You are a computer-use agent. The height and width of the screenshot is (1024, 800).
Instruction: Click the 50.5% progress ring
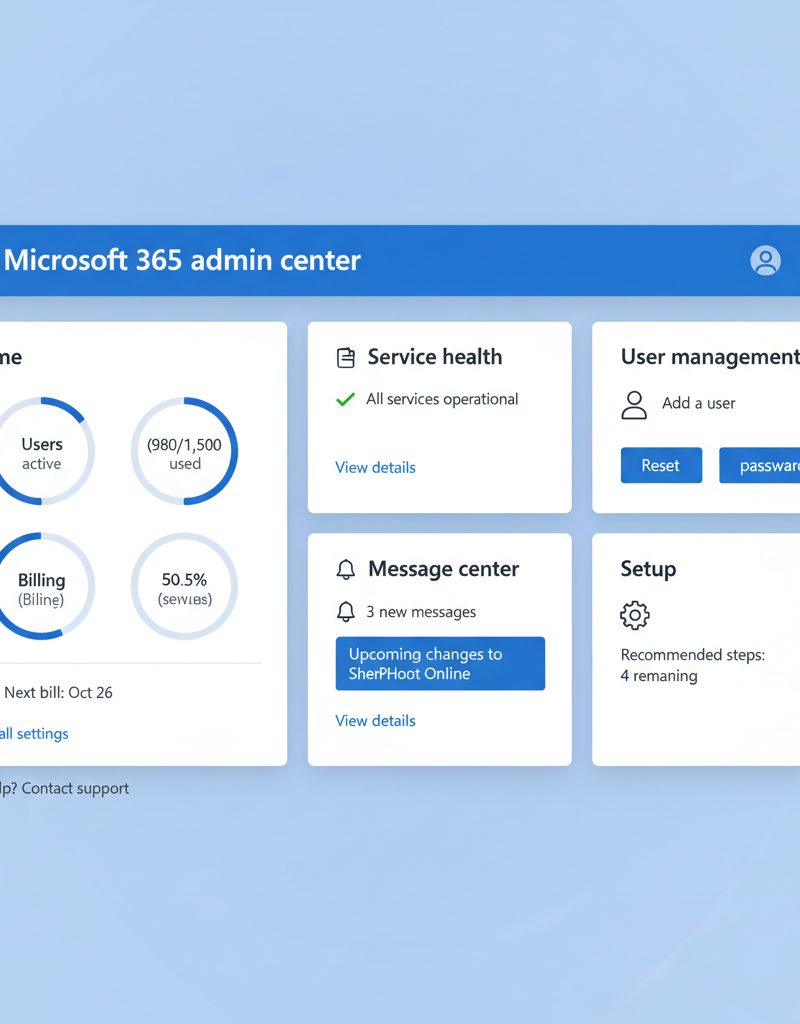pos(184,586)
